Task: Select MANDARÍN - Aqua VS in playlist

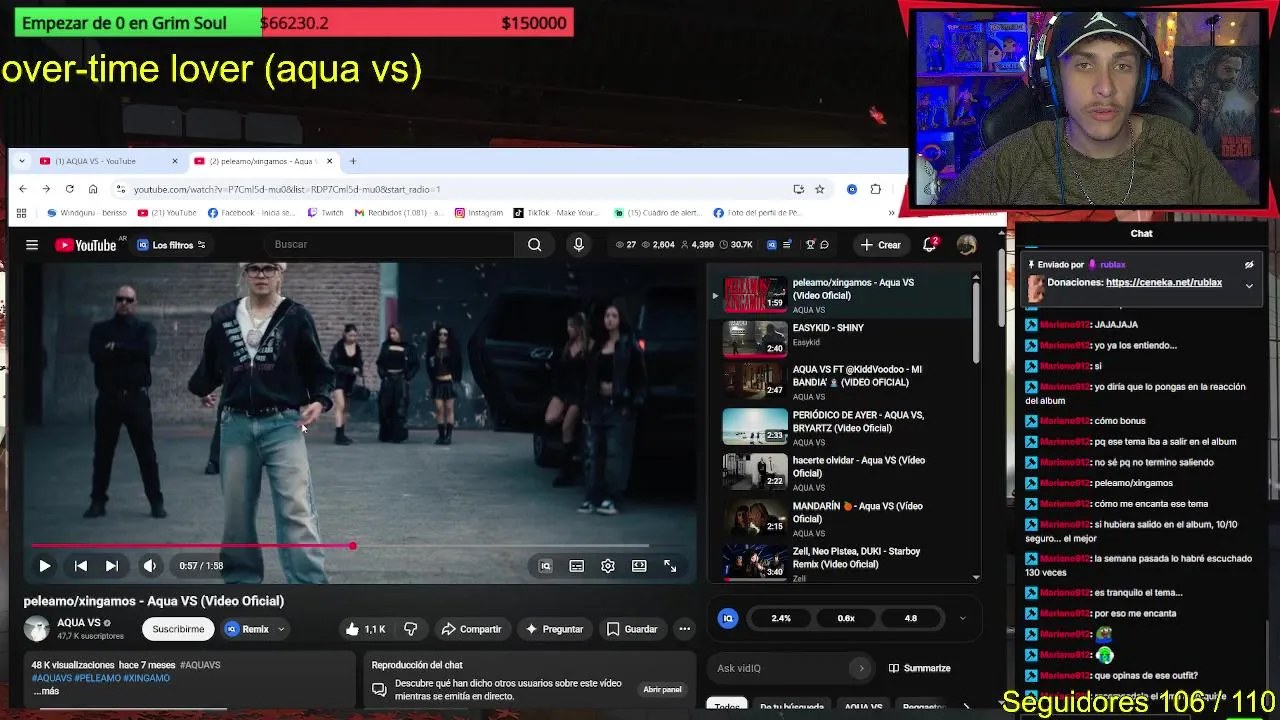Action: coord(840,517)
